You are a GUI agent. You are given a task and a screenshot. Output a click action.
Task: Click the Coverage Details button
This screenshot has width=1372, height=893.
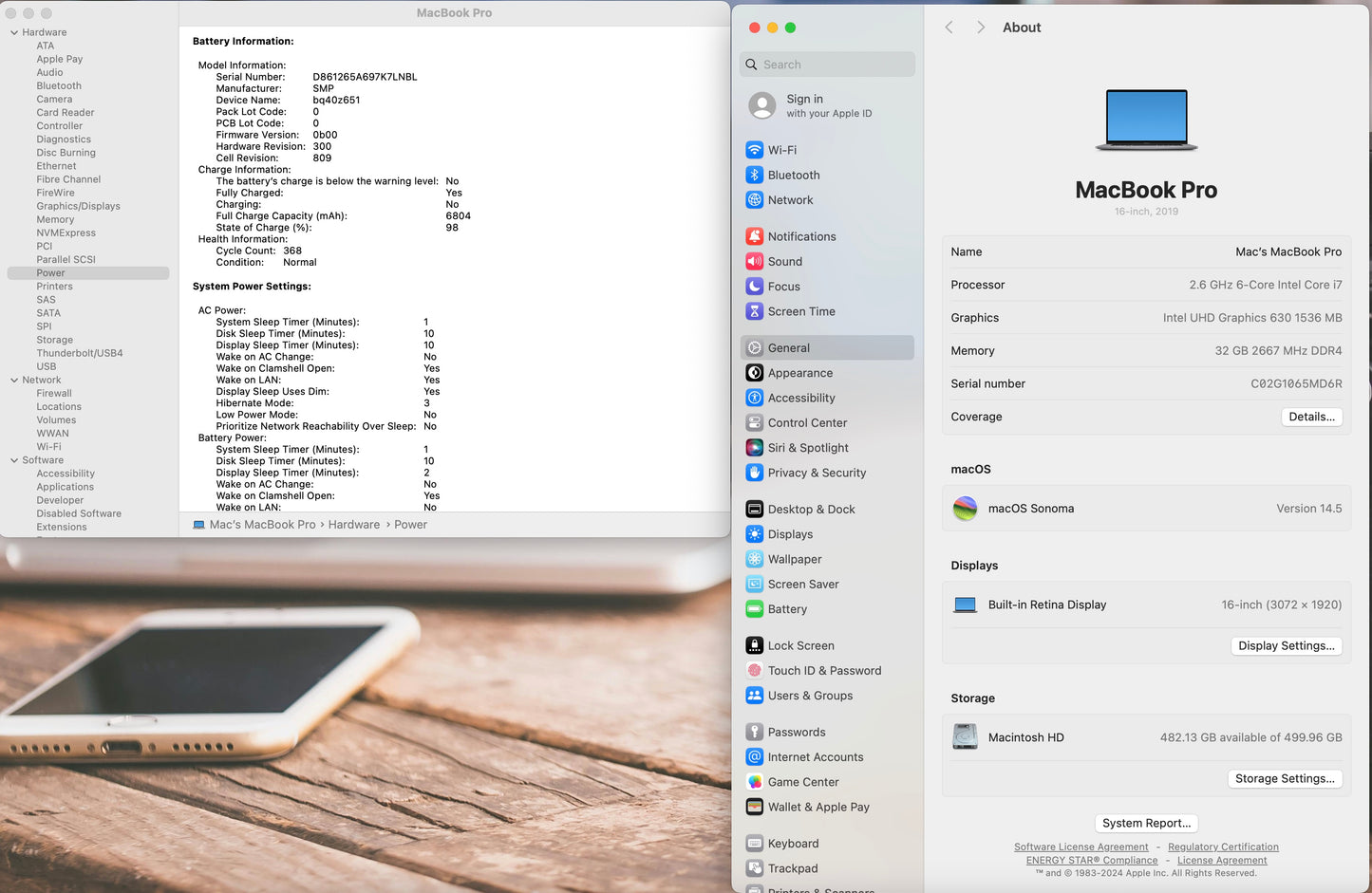1311,417
